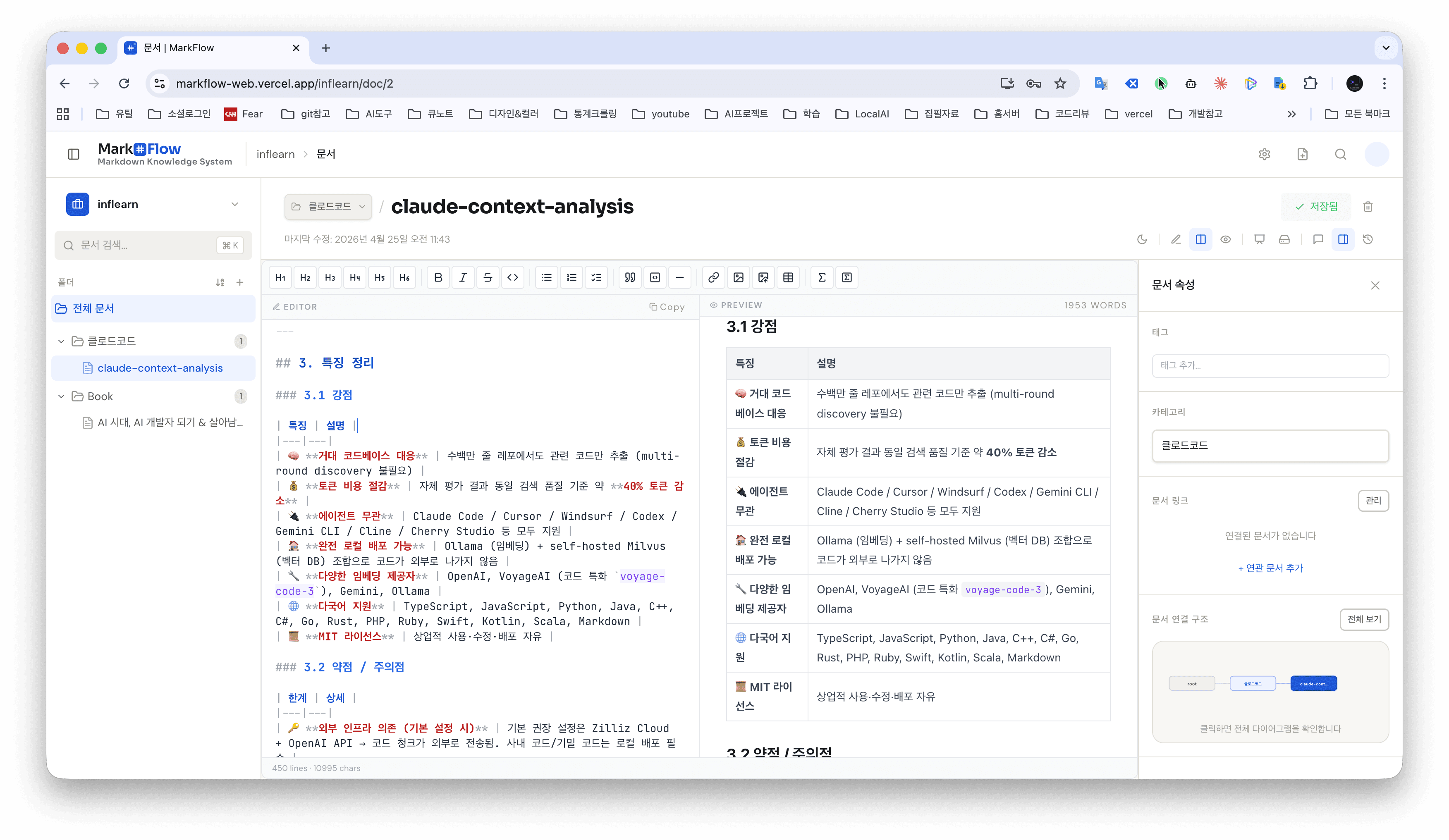Open search from header
The width and height of the screenshot is (1449, 840).
1340,154
